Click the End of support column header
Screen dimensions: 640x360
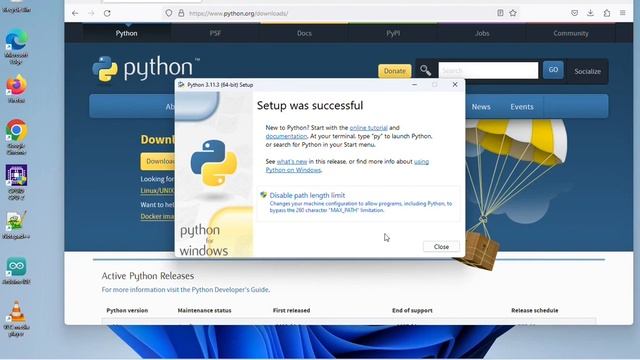[412, 310]
